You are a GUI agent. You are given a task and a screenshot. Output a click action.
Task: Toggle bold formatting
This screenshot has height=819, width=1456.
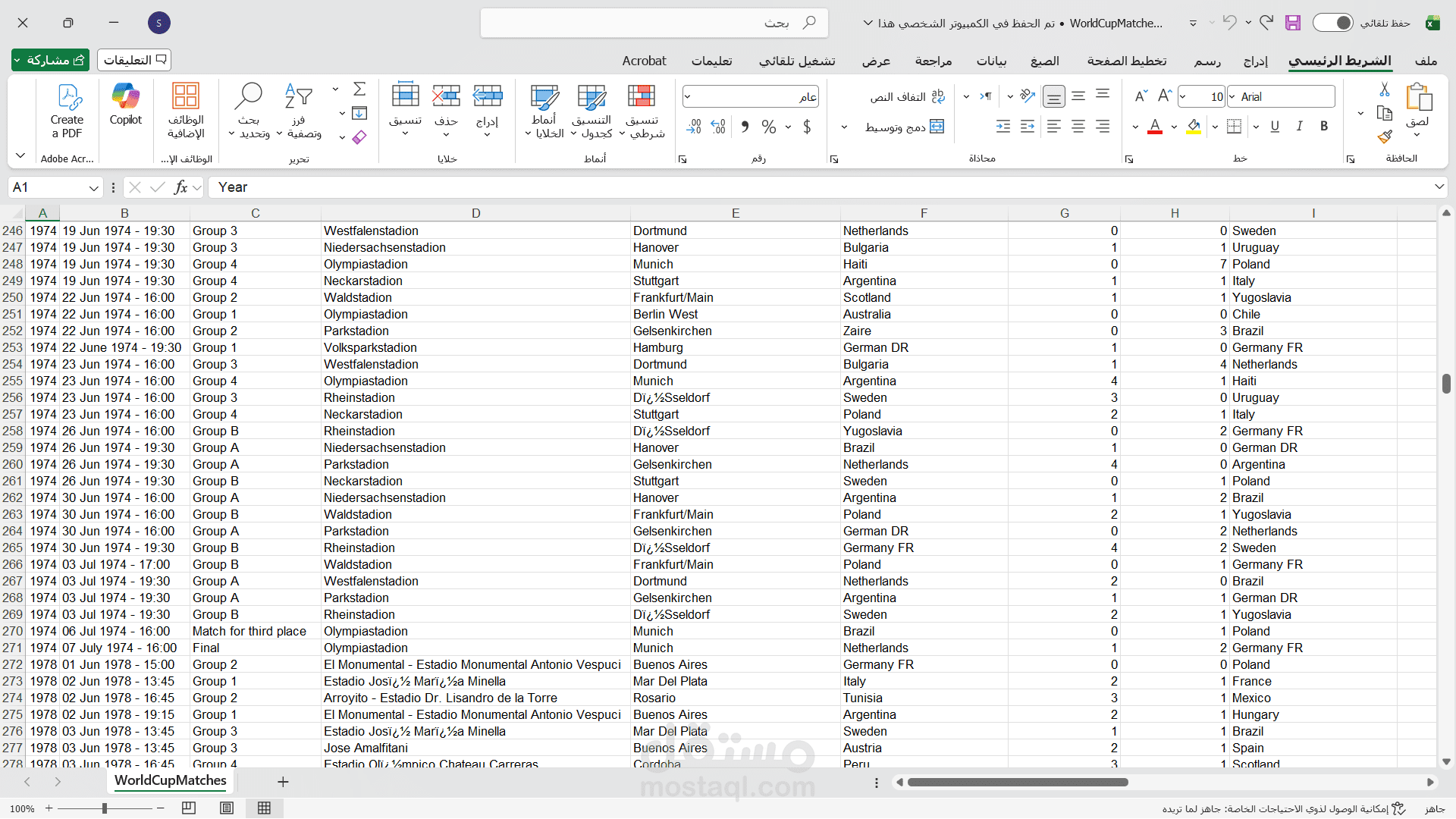point(1324,127)
